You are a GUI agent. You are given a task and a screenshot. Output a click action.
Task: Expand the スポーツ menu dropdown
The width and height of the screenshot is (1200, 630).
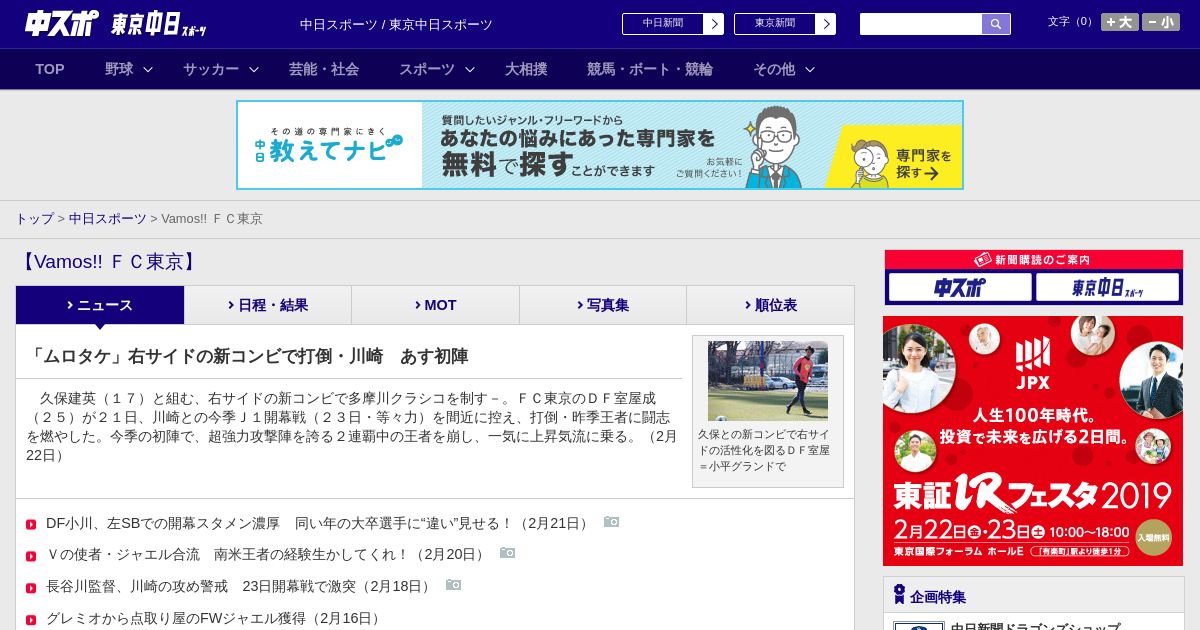point(470,70)
